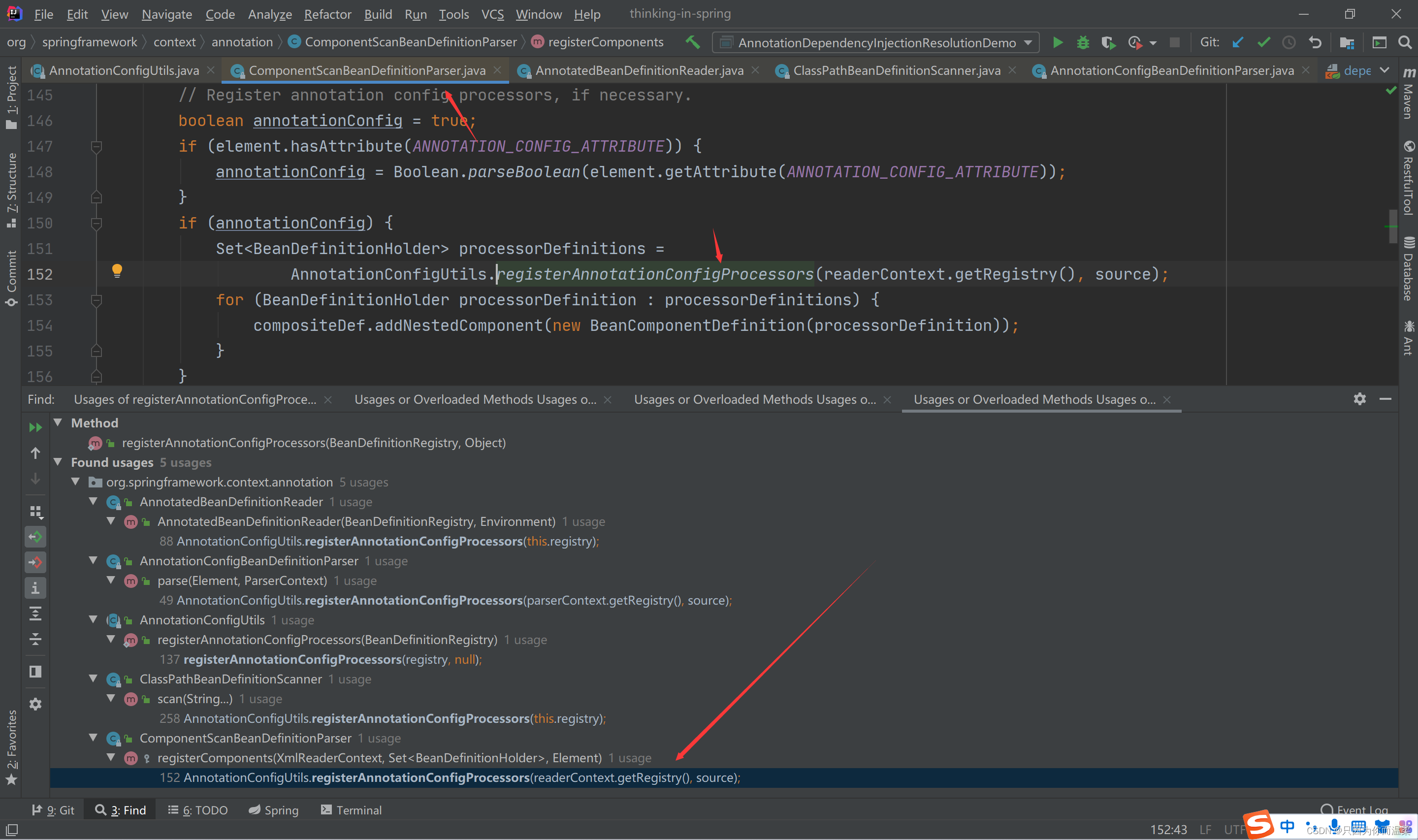Click the Run button to execute

point(1057,42)
